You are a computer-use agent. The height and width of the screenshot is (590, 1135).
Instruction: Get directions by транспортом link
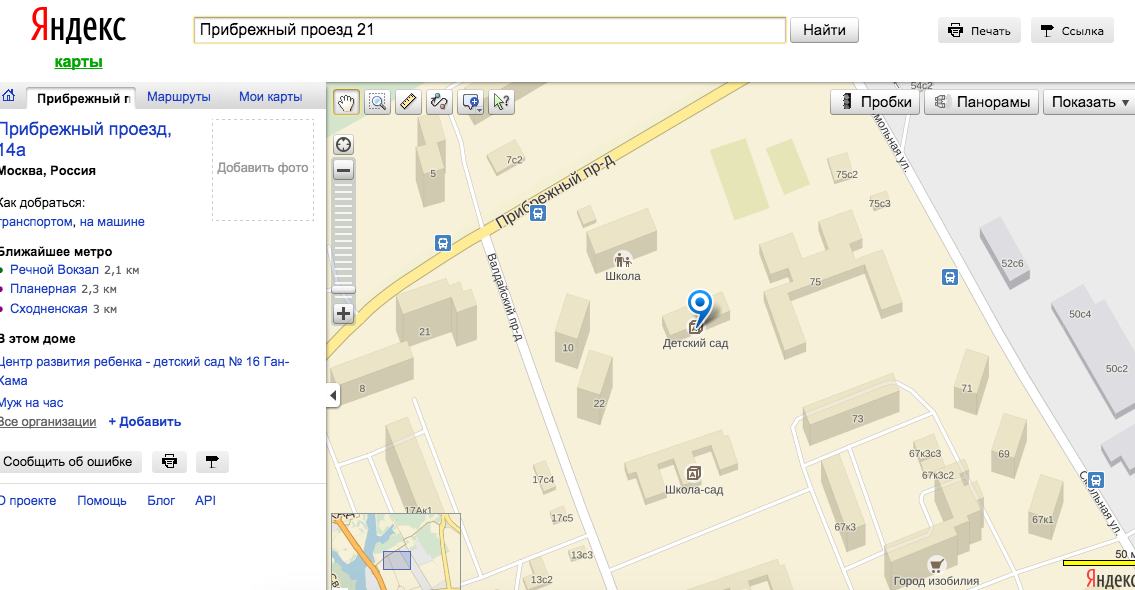coord(36,222)
